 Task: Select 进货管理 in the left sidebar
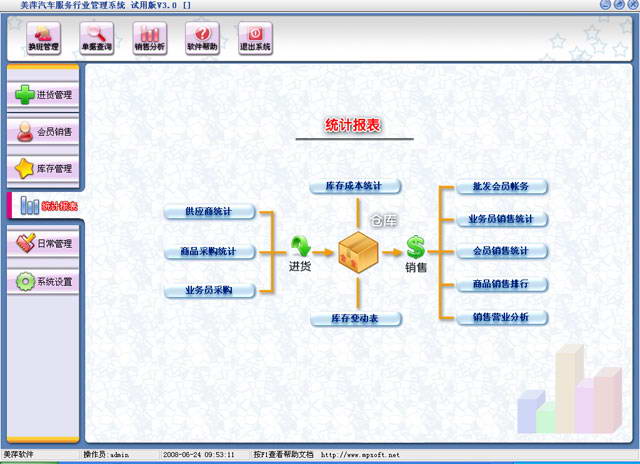(43, 95)
